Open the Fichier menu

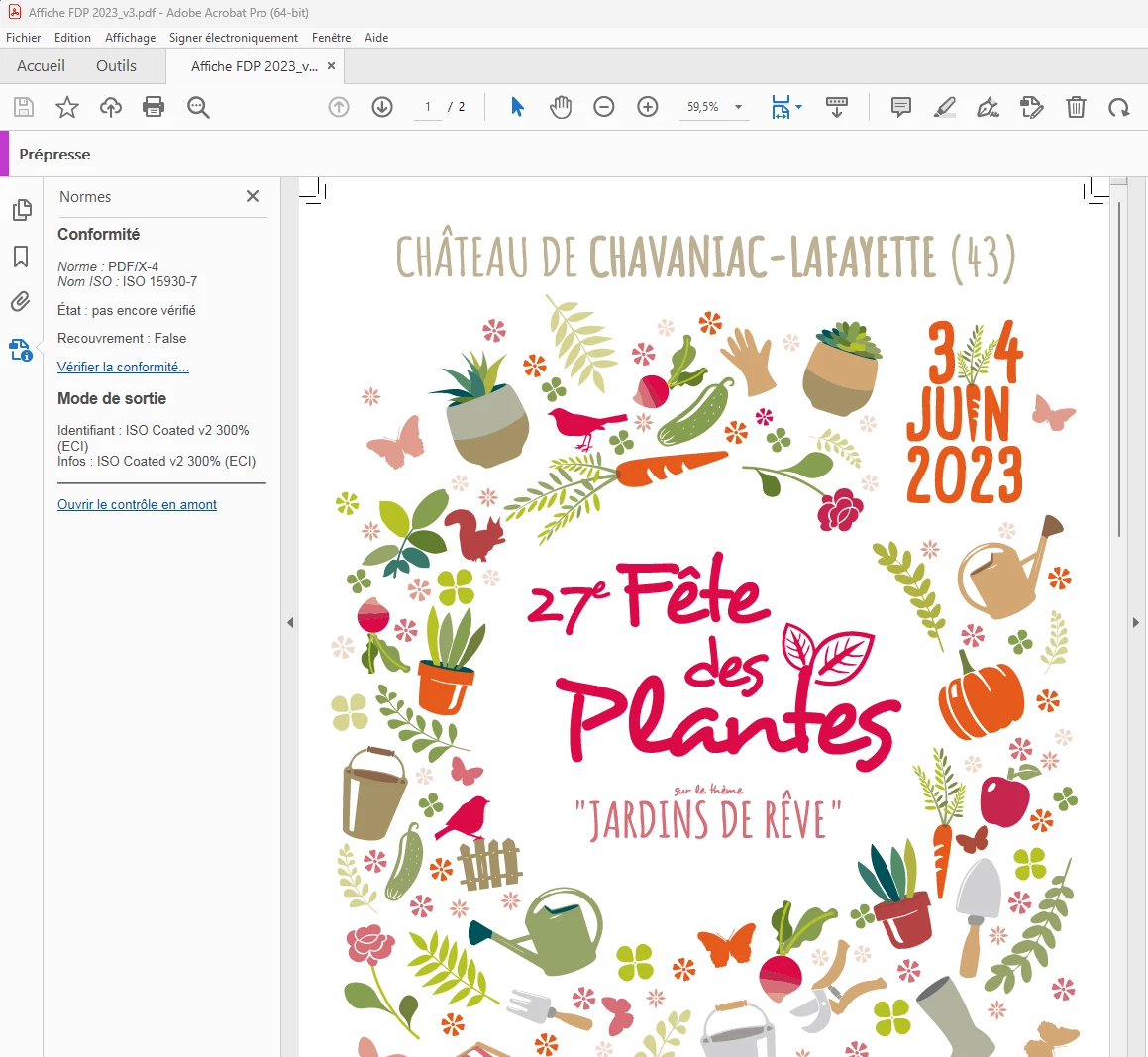point(24,38)
